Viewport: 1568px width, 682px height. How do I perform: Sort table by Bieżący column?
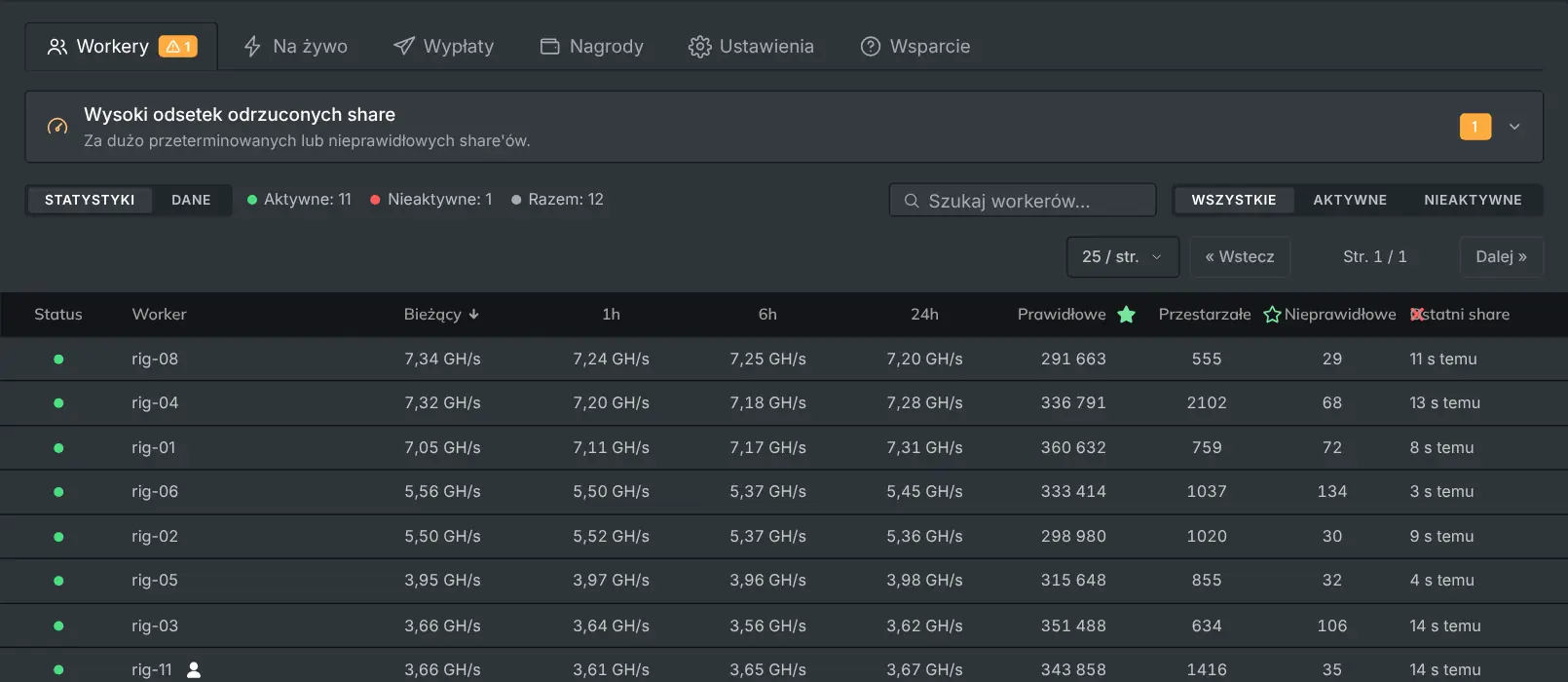pos(432,315)
